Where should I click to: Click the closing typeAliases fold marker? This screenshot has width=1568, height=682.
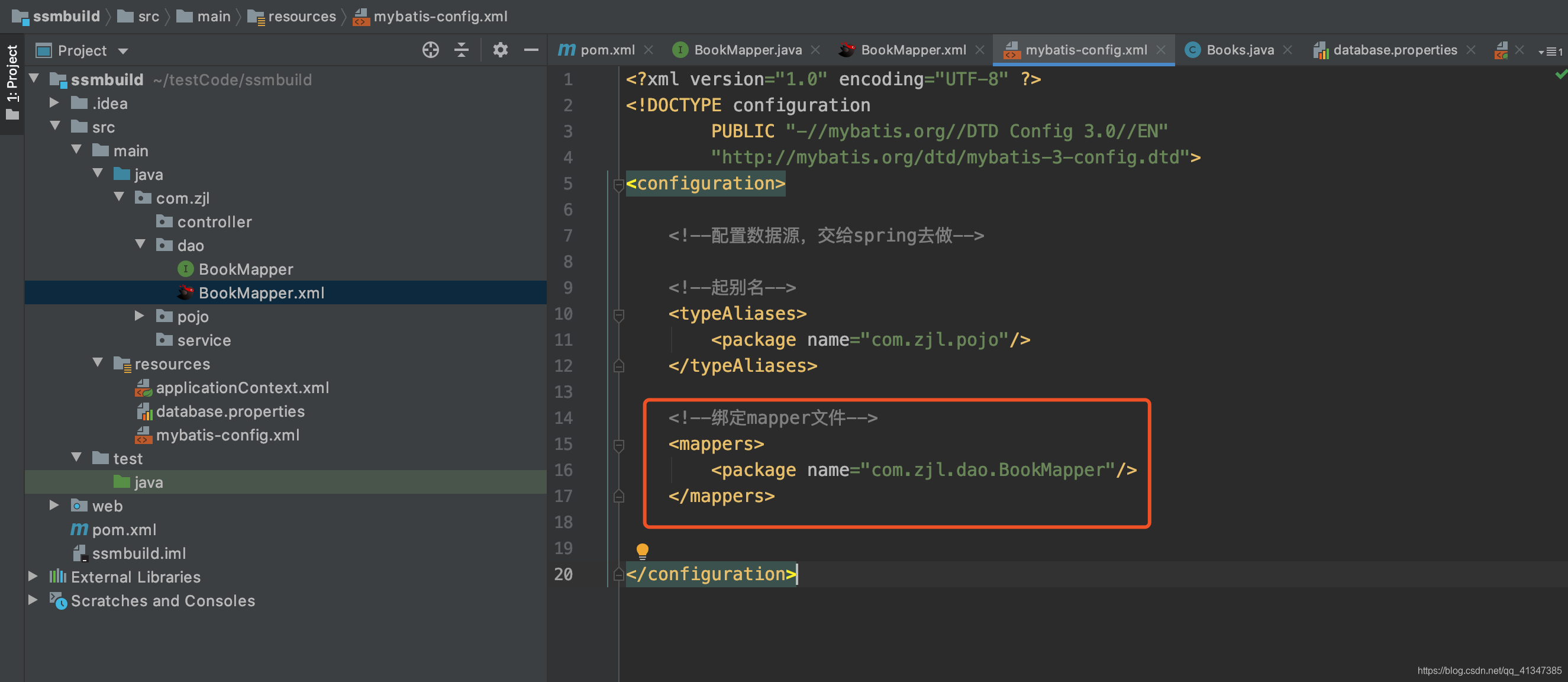pyautogui.click(x=618, y=366)
